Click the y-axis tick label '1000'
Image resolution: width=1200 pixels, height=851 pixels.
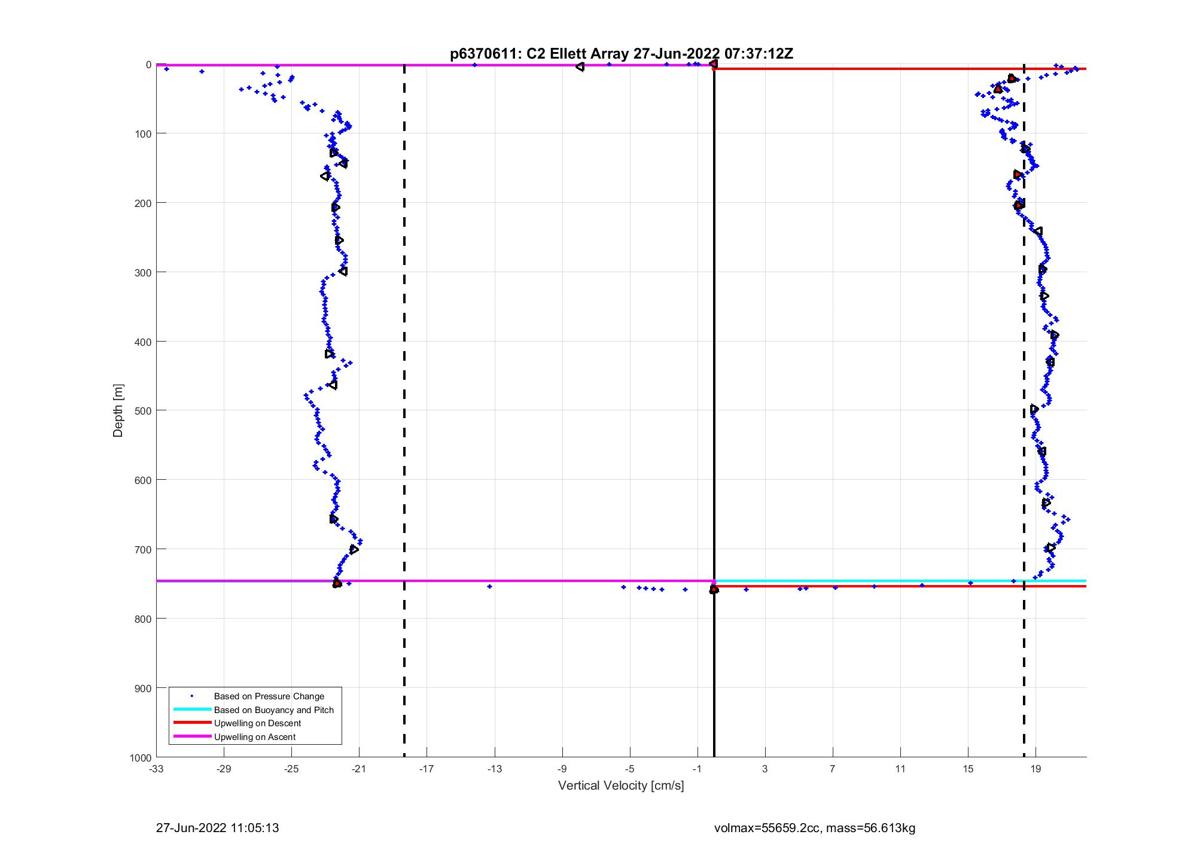pos(139,757)
